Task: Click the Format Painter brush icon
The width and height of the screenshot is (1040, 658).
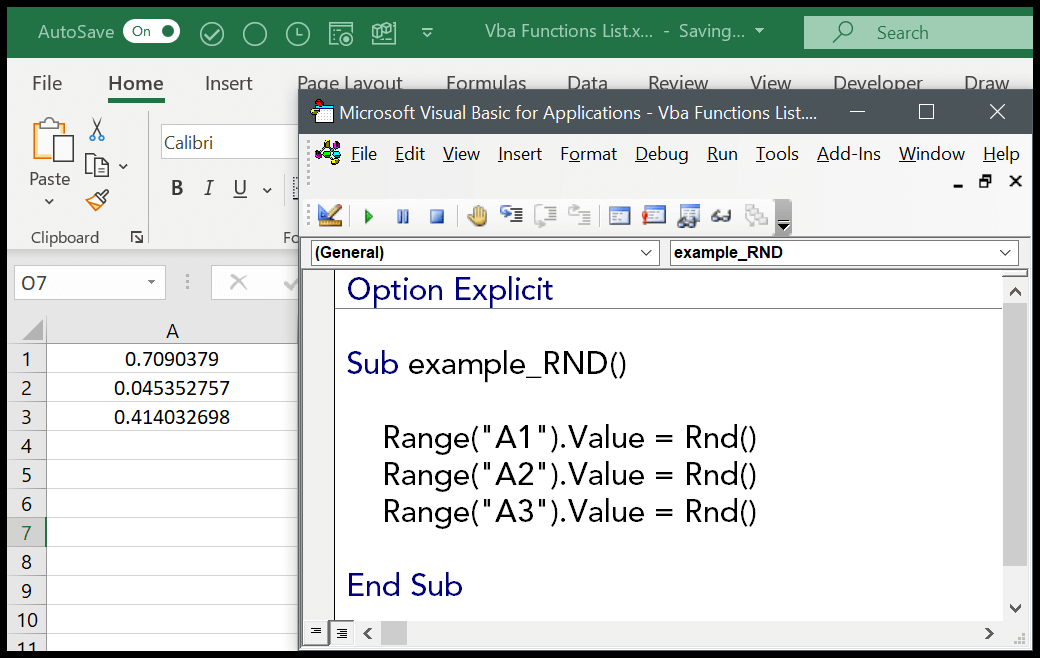Action: point(97,201)
